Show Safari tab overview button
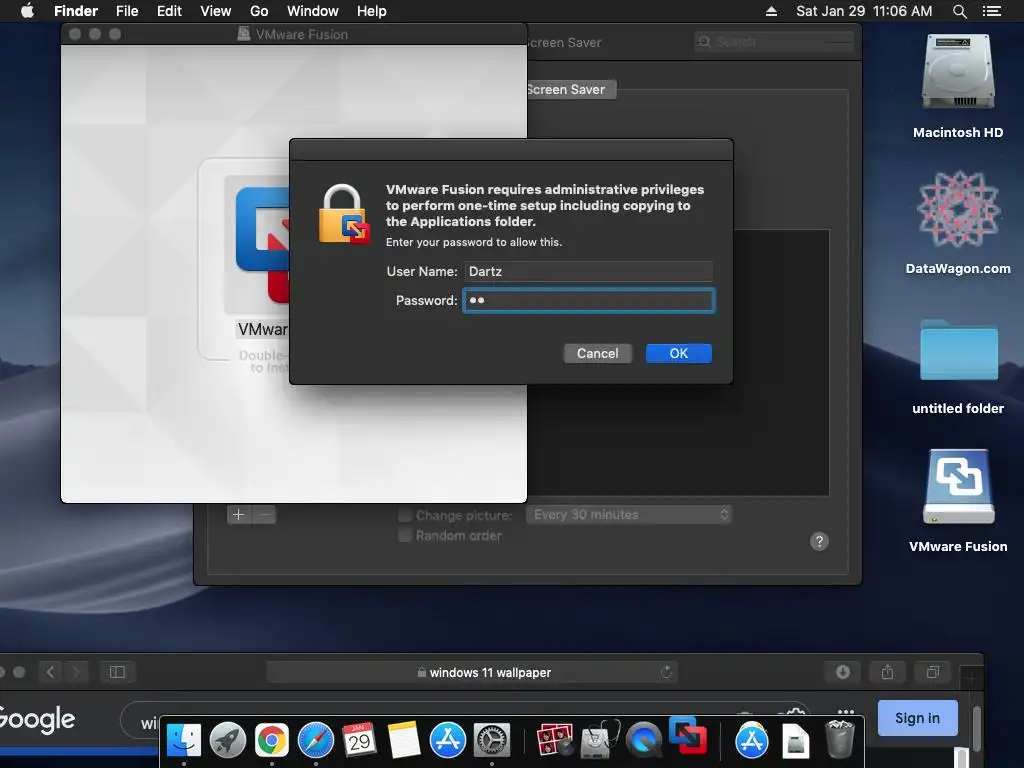 [933, 672]
